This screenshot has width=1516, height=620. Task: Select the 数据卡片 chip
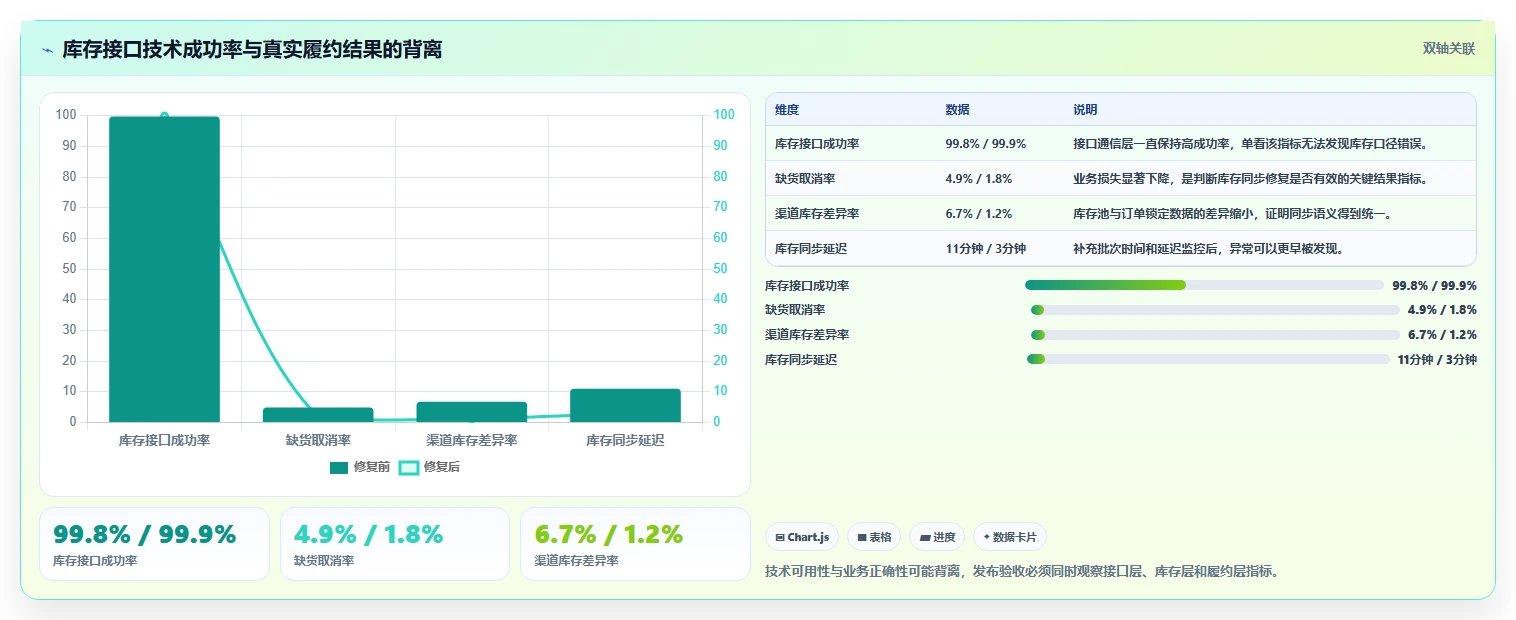tap(1010, 537)
